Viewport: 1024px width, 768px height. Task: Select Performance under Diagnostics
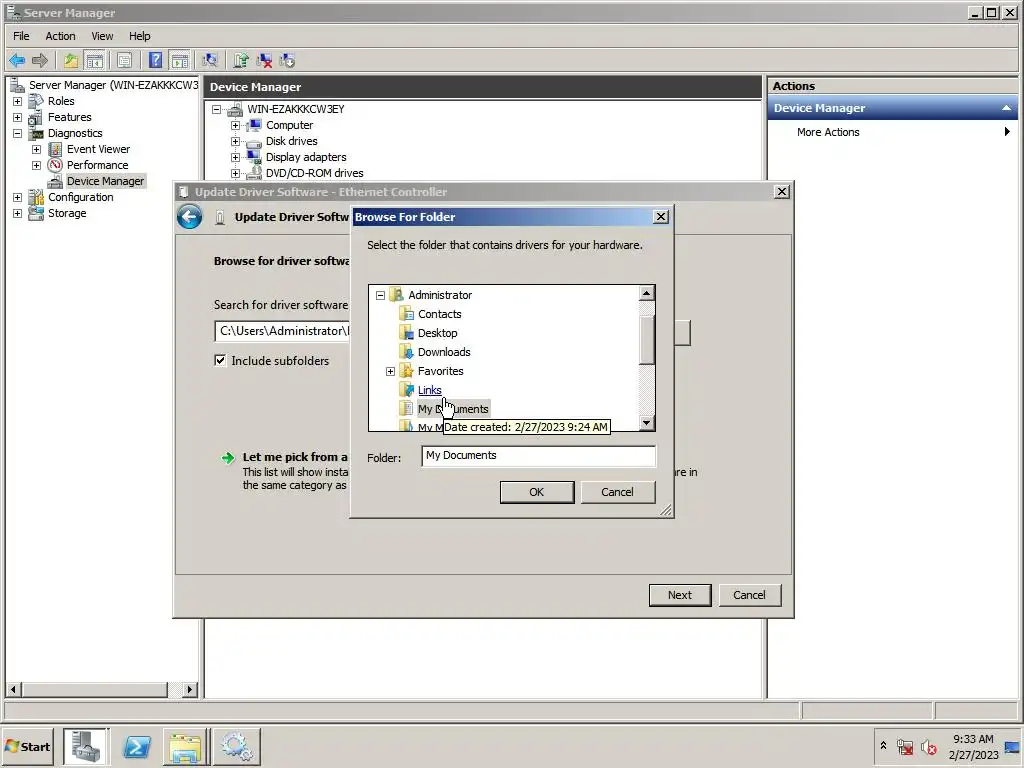coord(97,165)
